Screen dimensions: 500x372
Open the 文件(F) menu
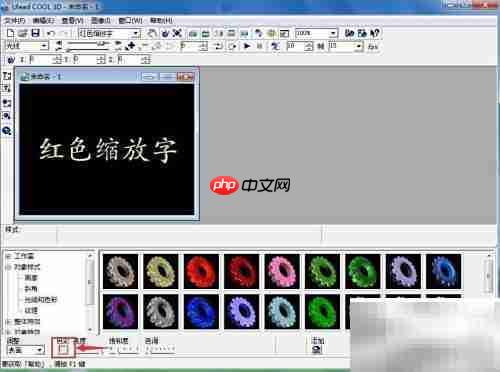[15, 21]
